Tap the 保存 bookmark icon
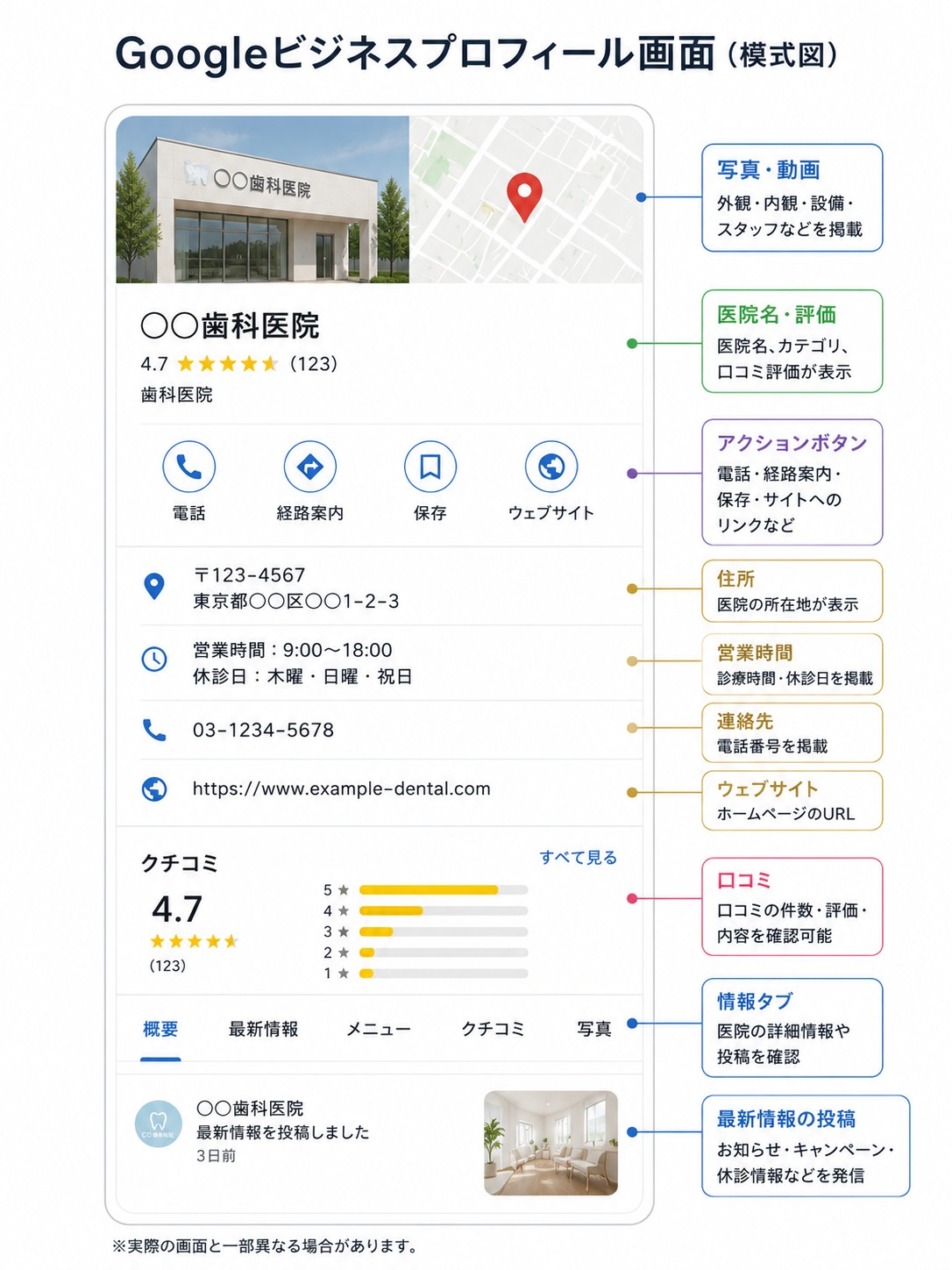952x1270 pixels. tap(430, 467)
